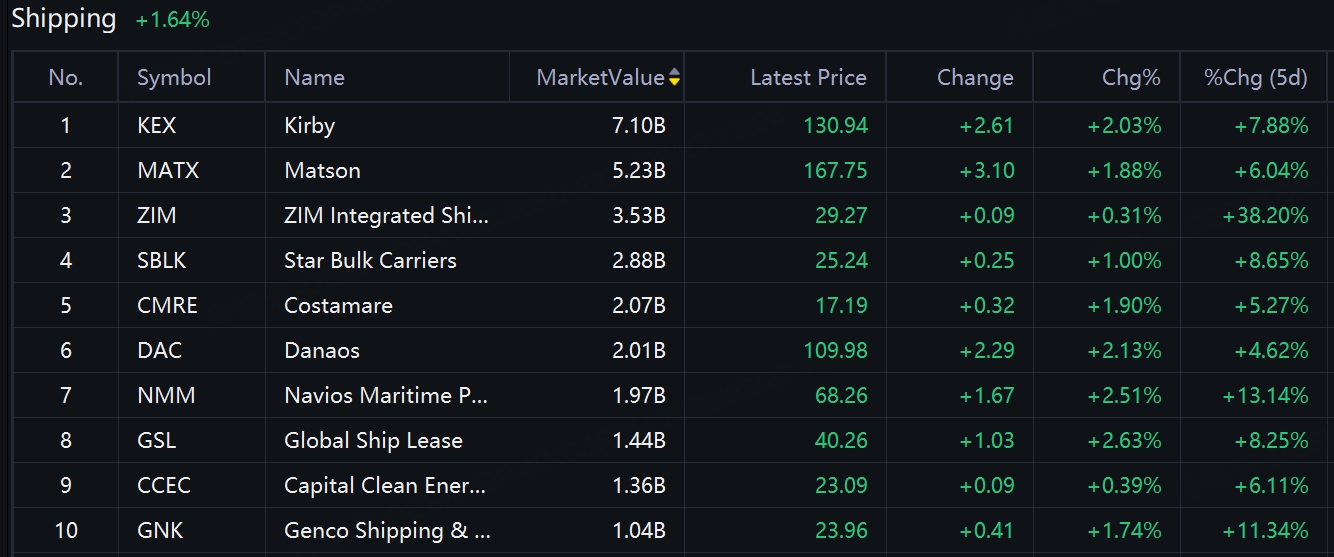Click the Shipping sector title
Screen dimensions: 1334x557
point(64,18)
